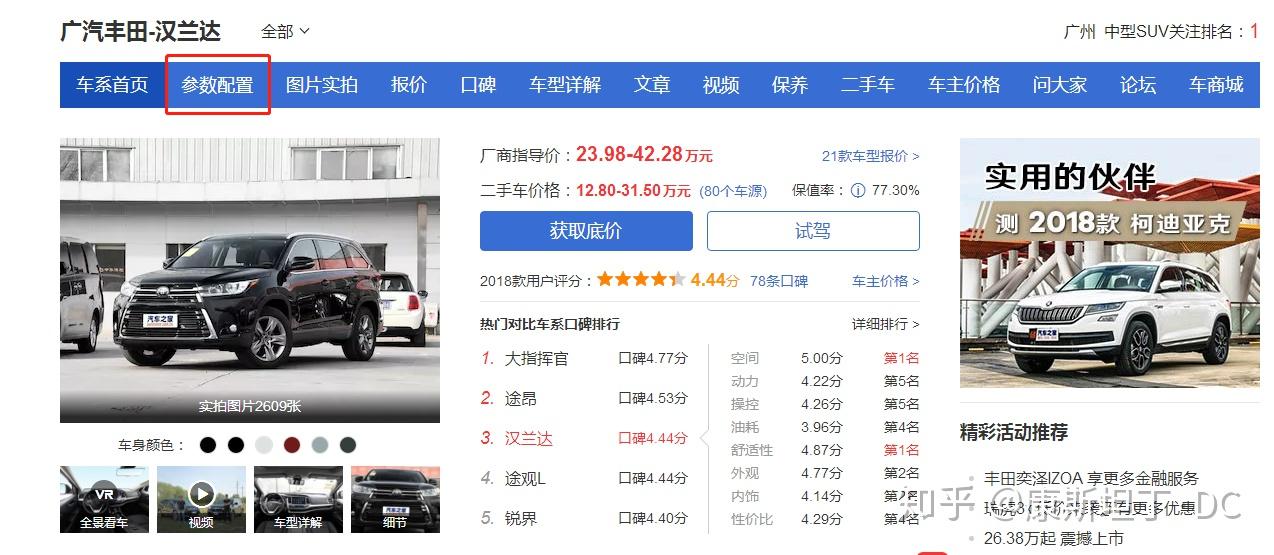Switch to 图片实拍 tab
Screen dimensions: 1274x555
pyautogui.click(x=322, y=85)
